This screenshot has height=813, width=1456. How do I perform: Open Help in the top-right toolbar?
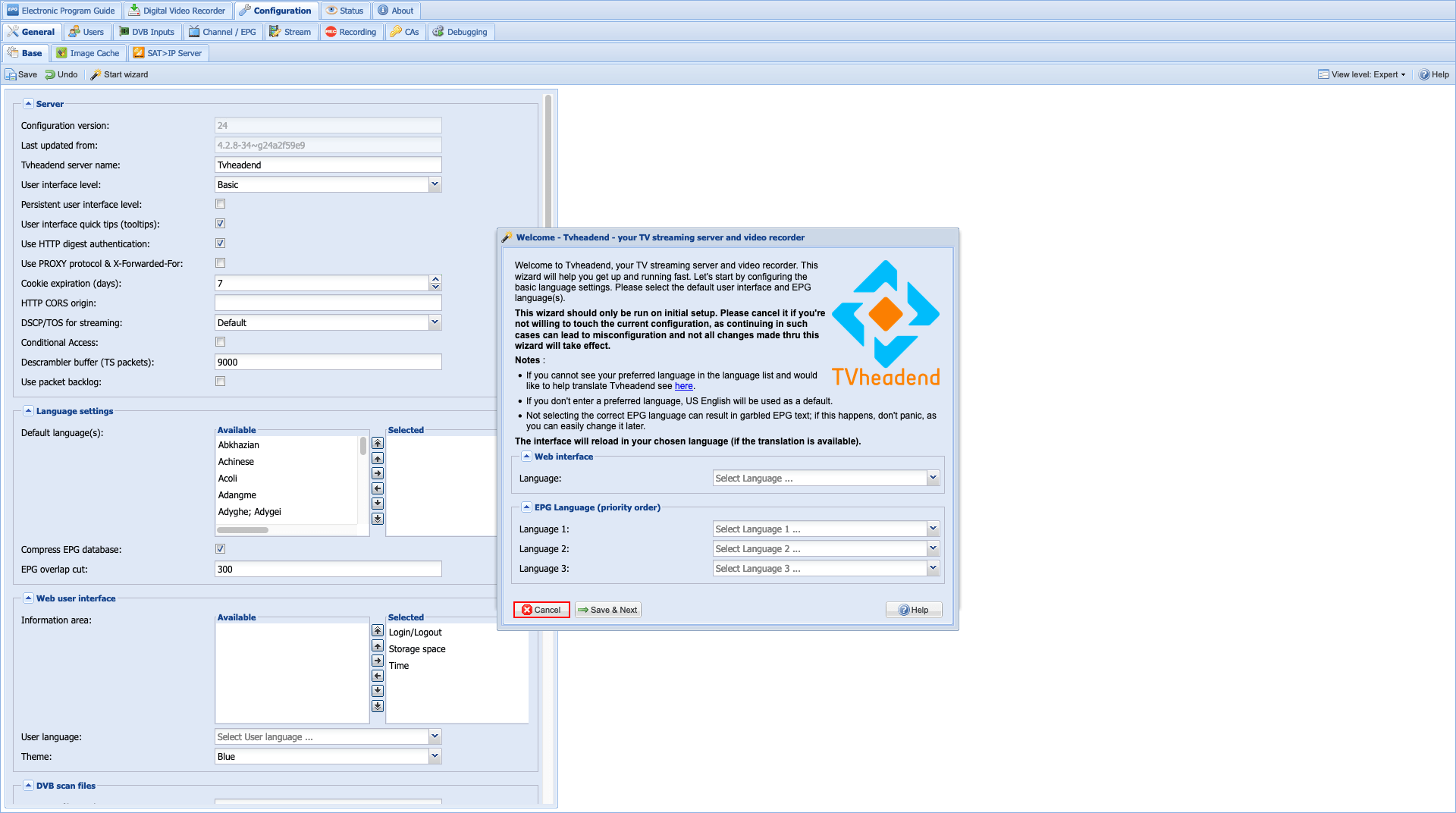(1434, 74)
